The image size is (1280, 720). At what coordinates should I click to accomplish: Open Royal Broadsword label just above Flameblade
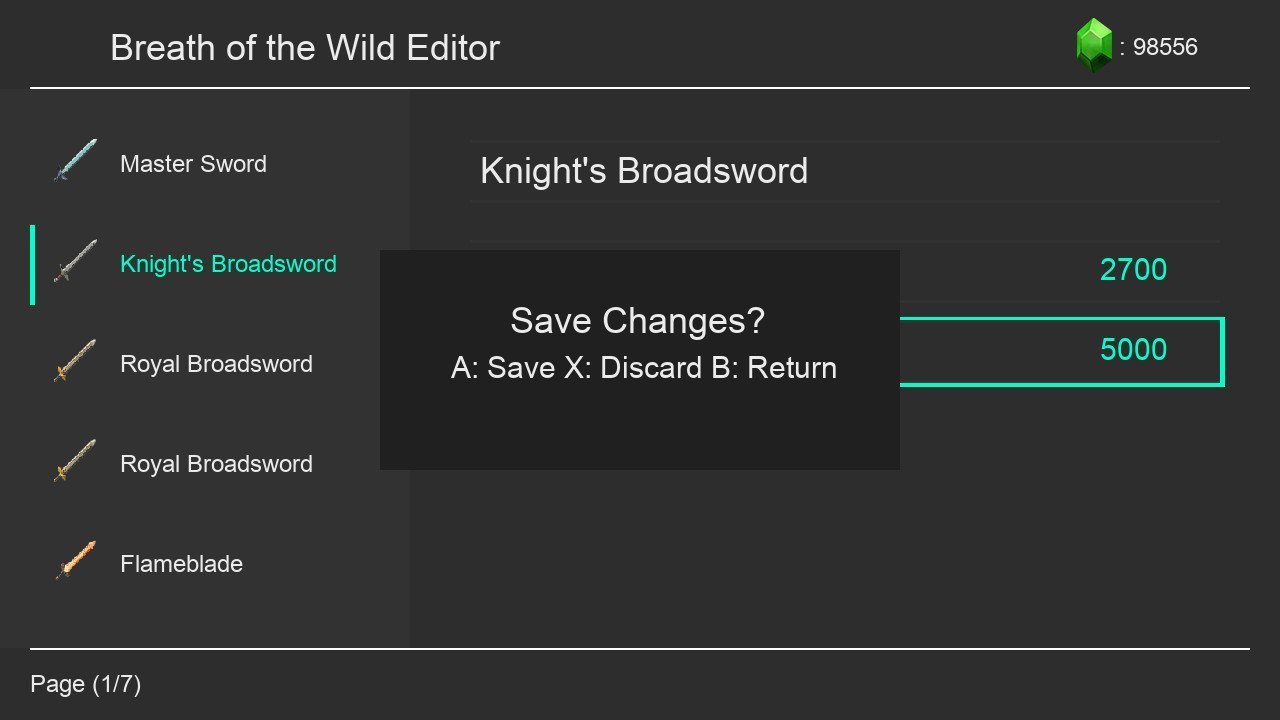(216, 464)
